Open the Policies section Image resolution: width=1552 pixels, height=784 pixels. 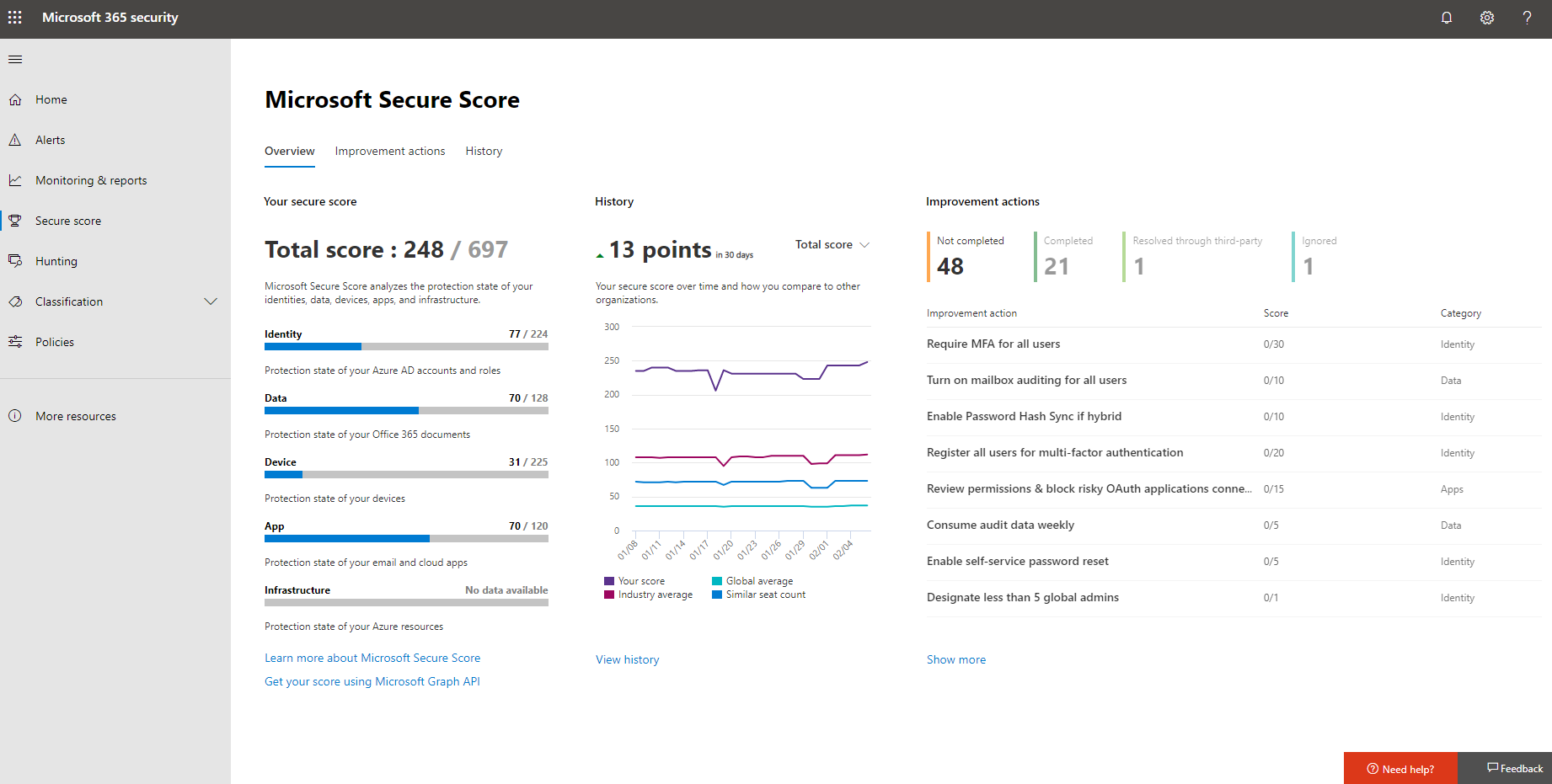click(56, 341)
